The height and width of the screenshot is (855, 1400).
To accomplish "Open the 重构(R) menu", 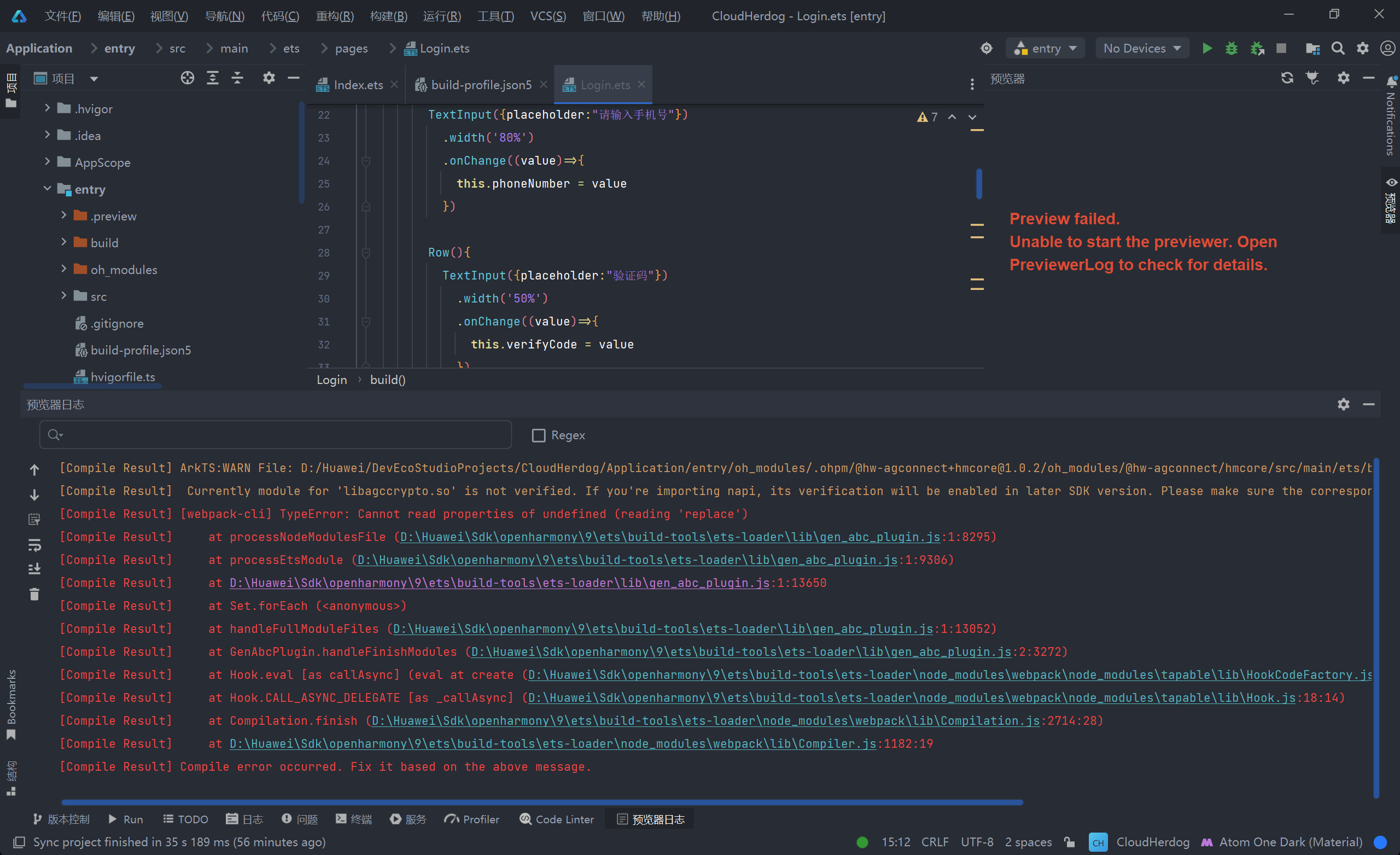I will (335, 16).
